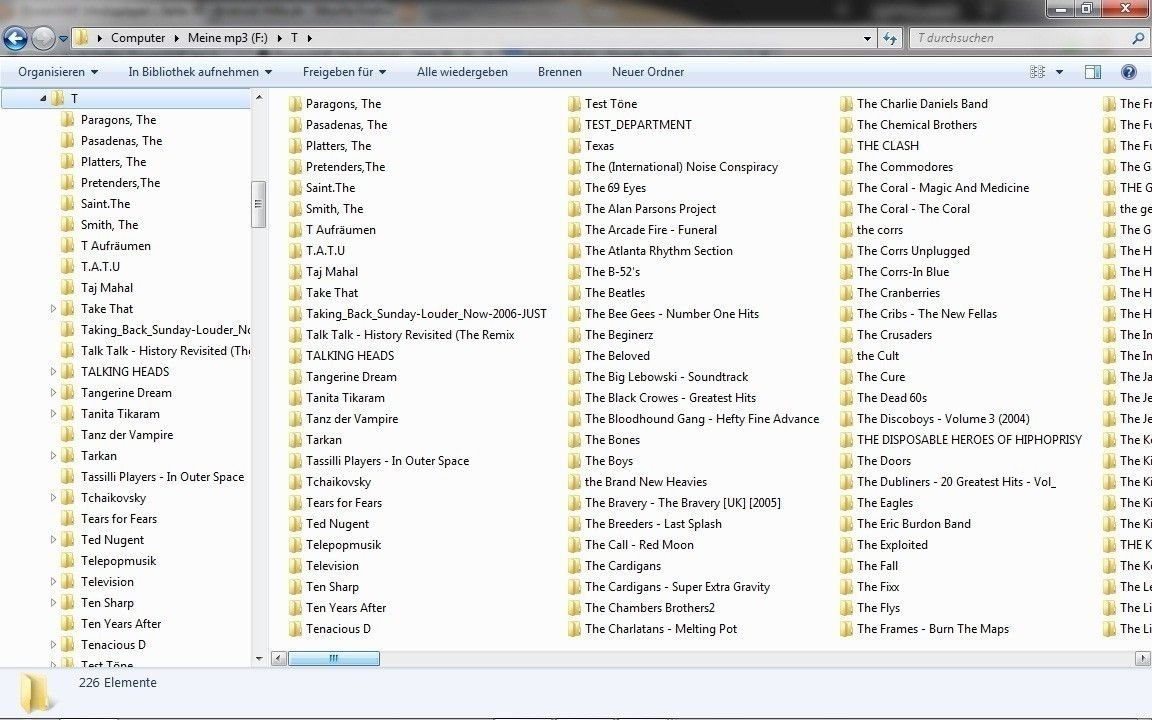The image size is (1152, 720).
Task: Go back using the Back arrow button
Action: pos(15,38)
